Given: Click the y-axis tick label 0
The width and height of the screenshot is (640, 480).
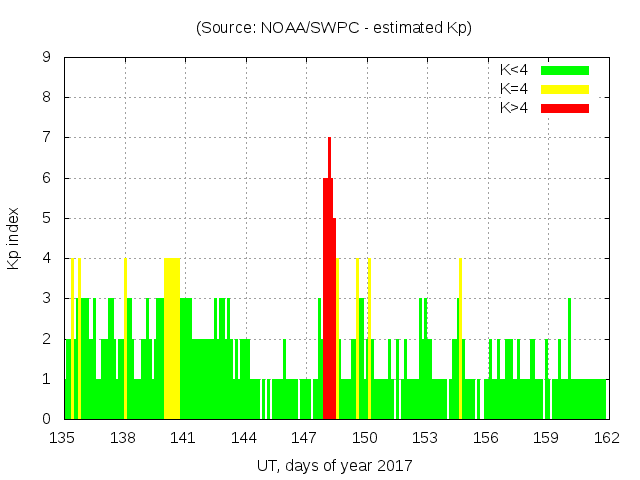Looking at the screenshot, I should (47, 419).
